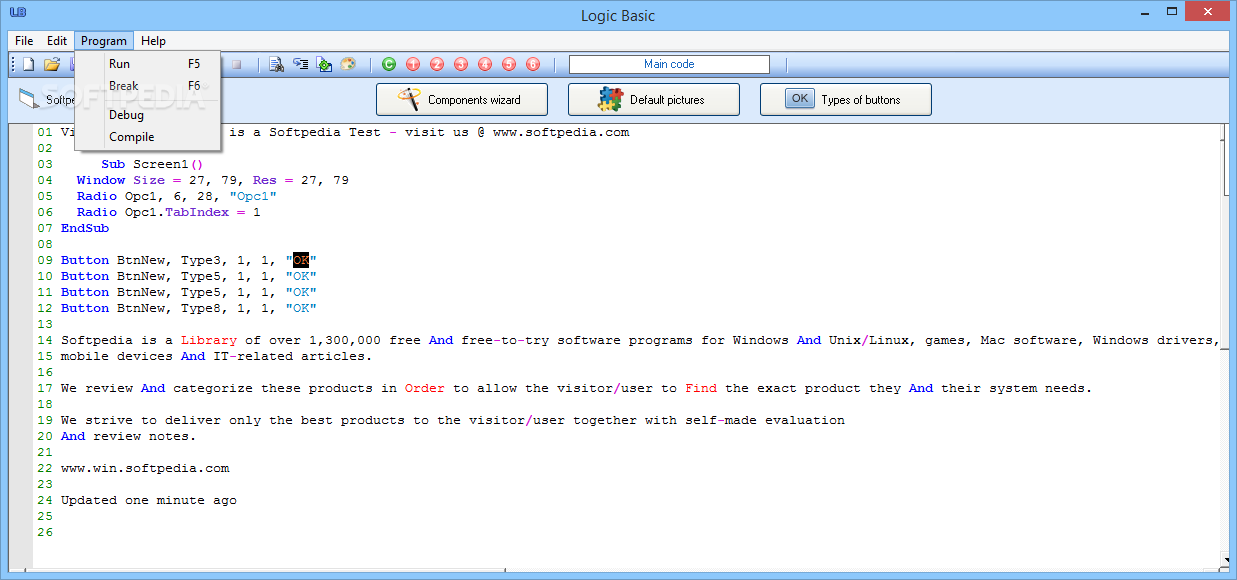Screen dimensions: 1237x580
Task: Click Type8 in line 12
Action: (201, 308)
